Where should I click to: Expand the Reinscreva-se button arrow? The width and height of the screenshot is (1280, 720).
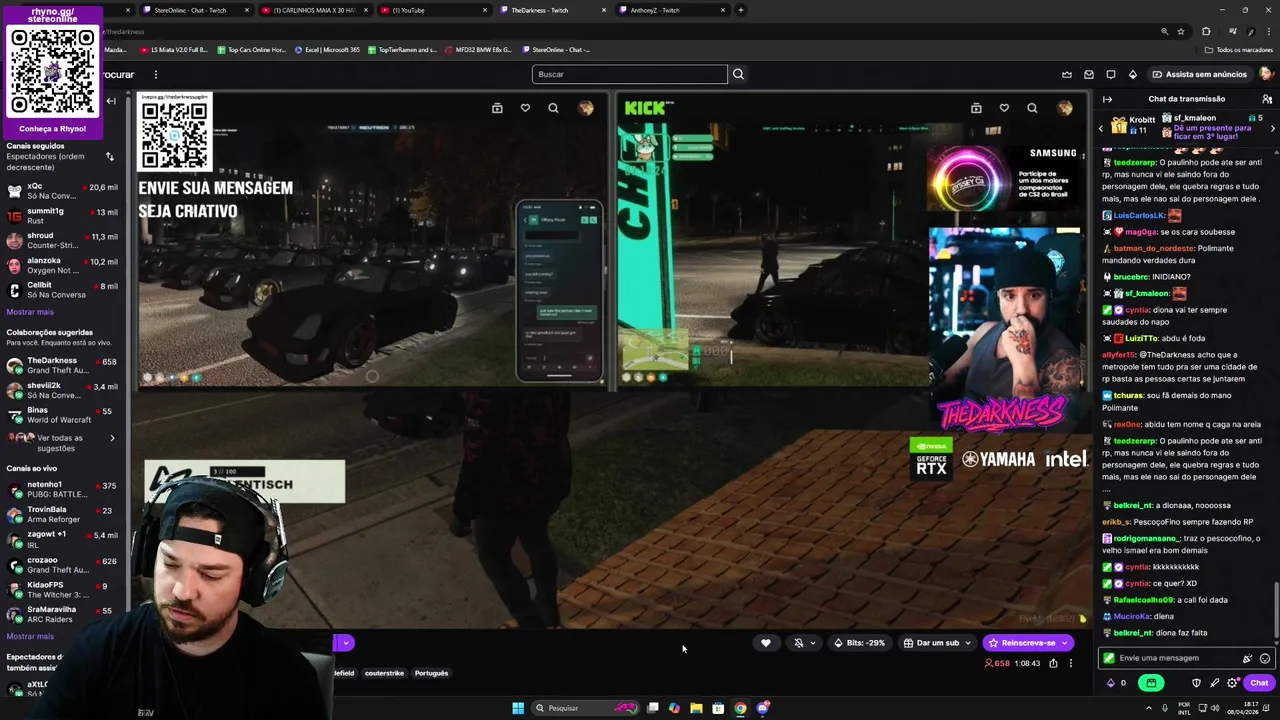(1066, 643)
